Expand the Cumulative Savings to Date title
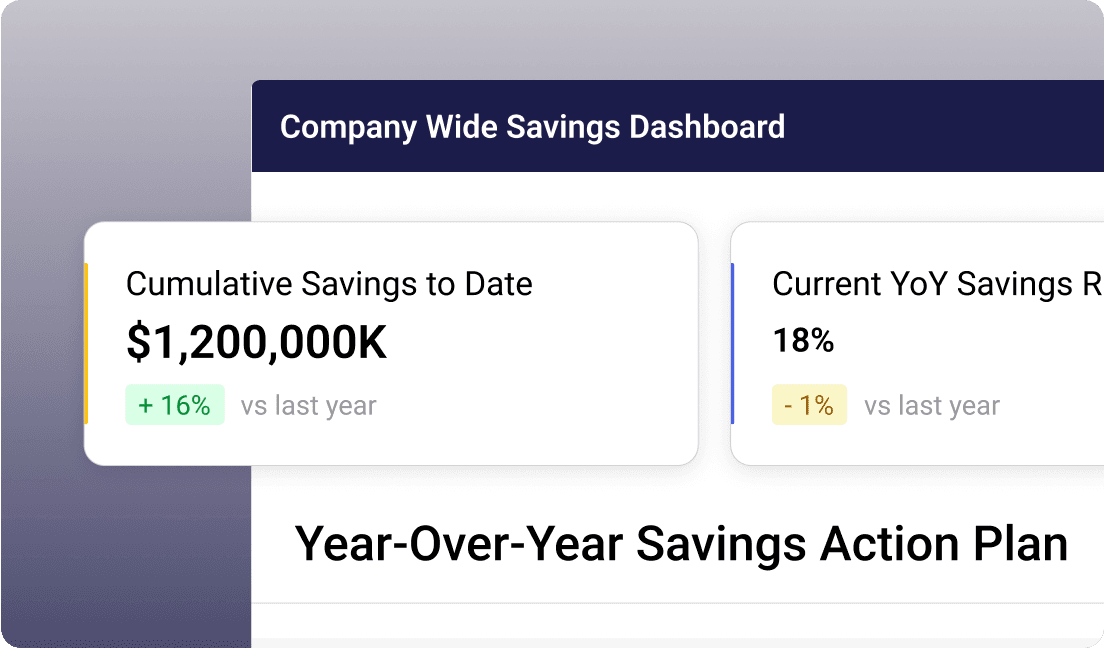Screen dimensions: 1104x648 (328, 284)
